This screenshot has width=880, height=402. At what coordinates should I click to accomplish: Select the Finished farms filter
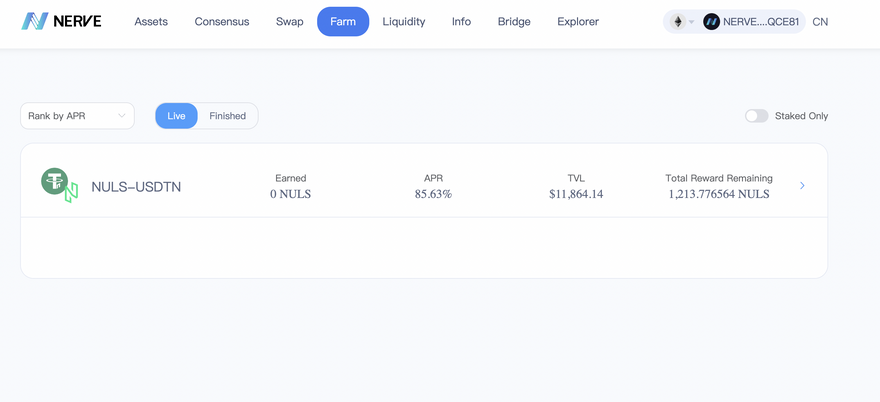227,116
